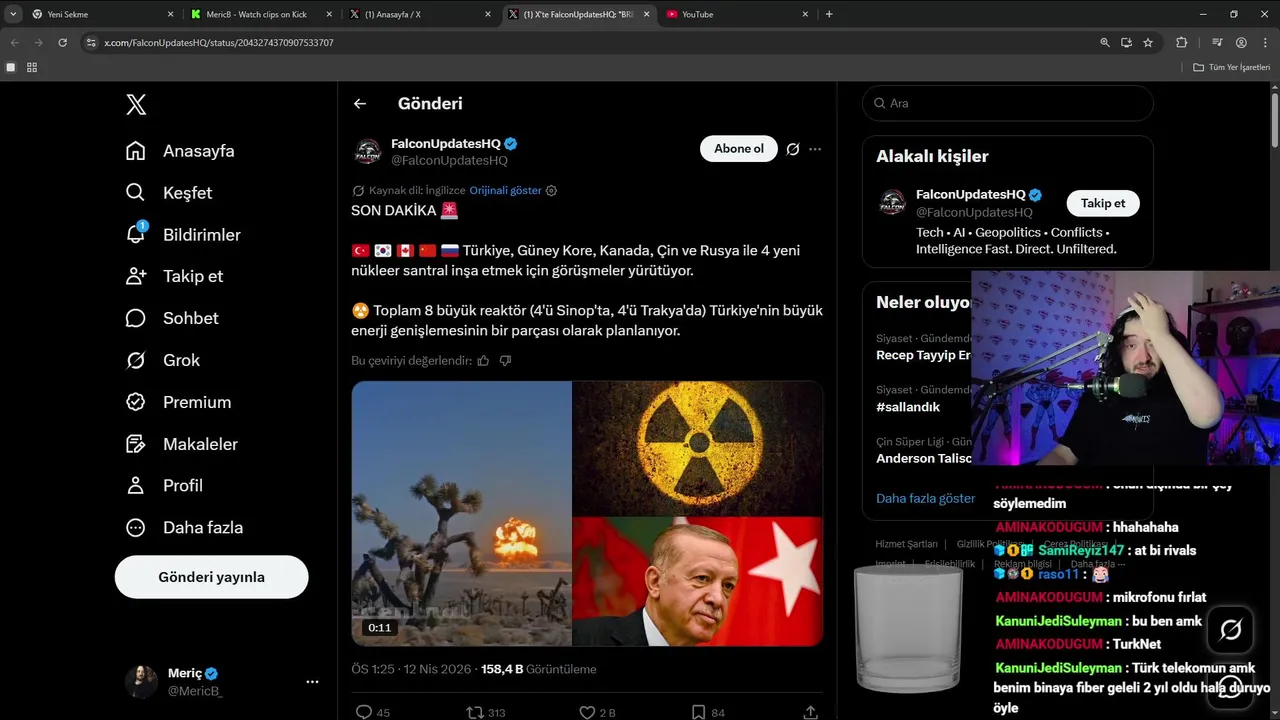Screen dimensions: 1280x720
Task: Open the apps grid in bookmarks bar
Action: click(32, 67)
